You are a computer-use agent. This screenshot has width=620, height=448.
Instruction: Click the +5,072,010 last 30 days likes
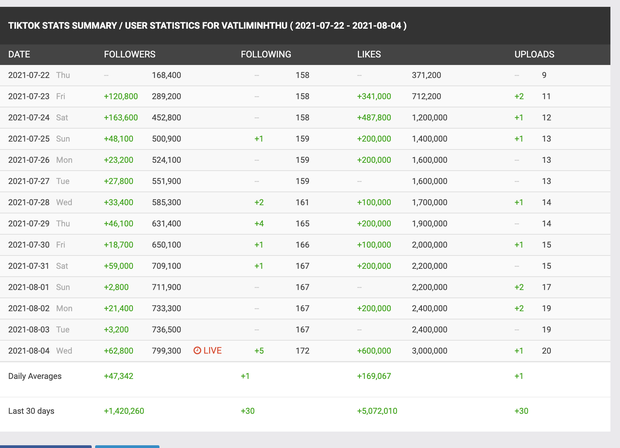click(377, 411)
